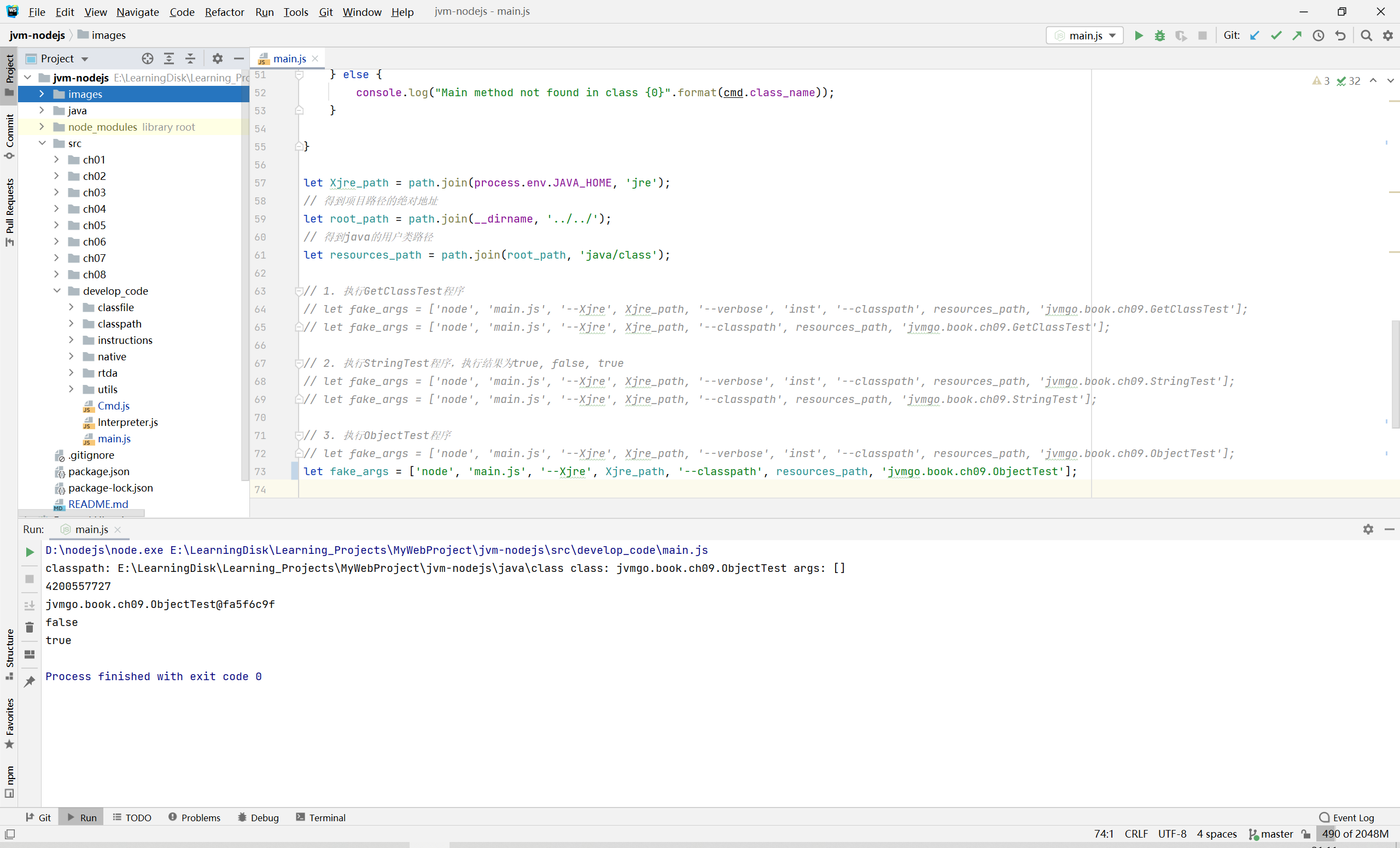Open the Refactor menu
This screenshot has height=848, width=1400.
tap(224, 12)
